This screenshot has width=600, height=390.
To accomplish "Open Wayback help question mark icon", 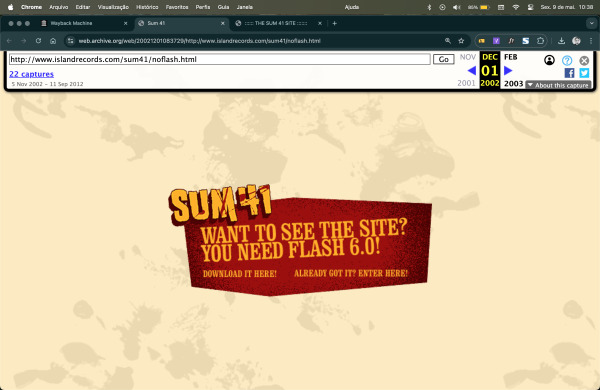I will click(x=567, y=60).
